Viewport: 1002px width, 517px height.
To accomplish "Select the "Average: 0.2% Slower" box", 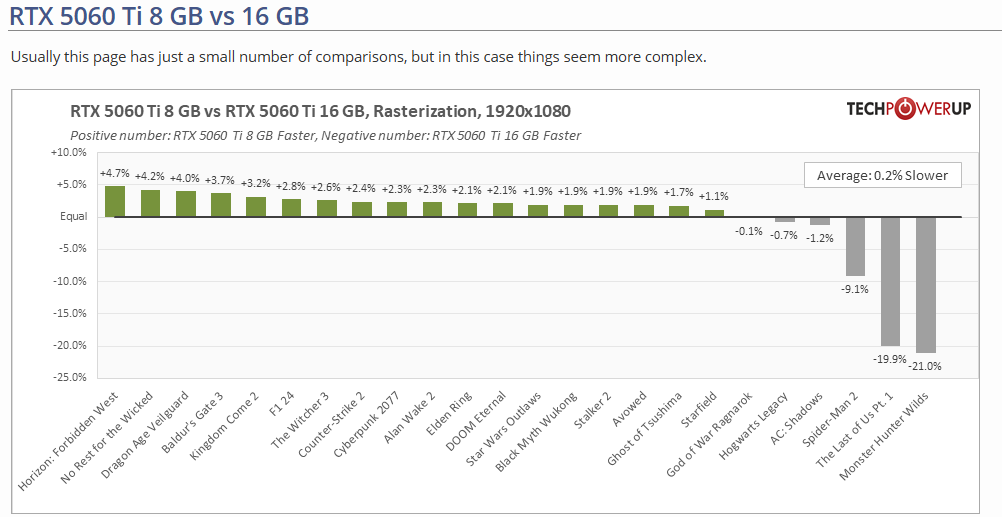I will coord(882,175).
